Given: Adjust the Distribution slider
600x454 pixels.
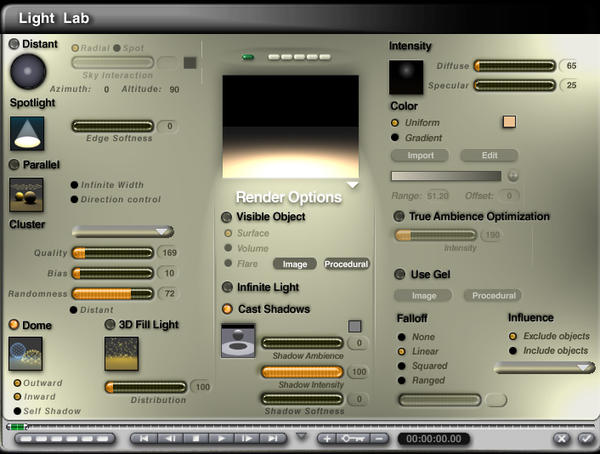Looking at the screenshot, I should coord(146,387).
